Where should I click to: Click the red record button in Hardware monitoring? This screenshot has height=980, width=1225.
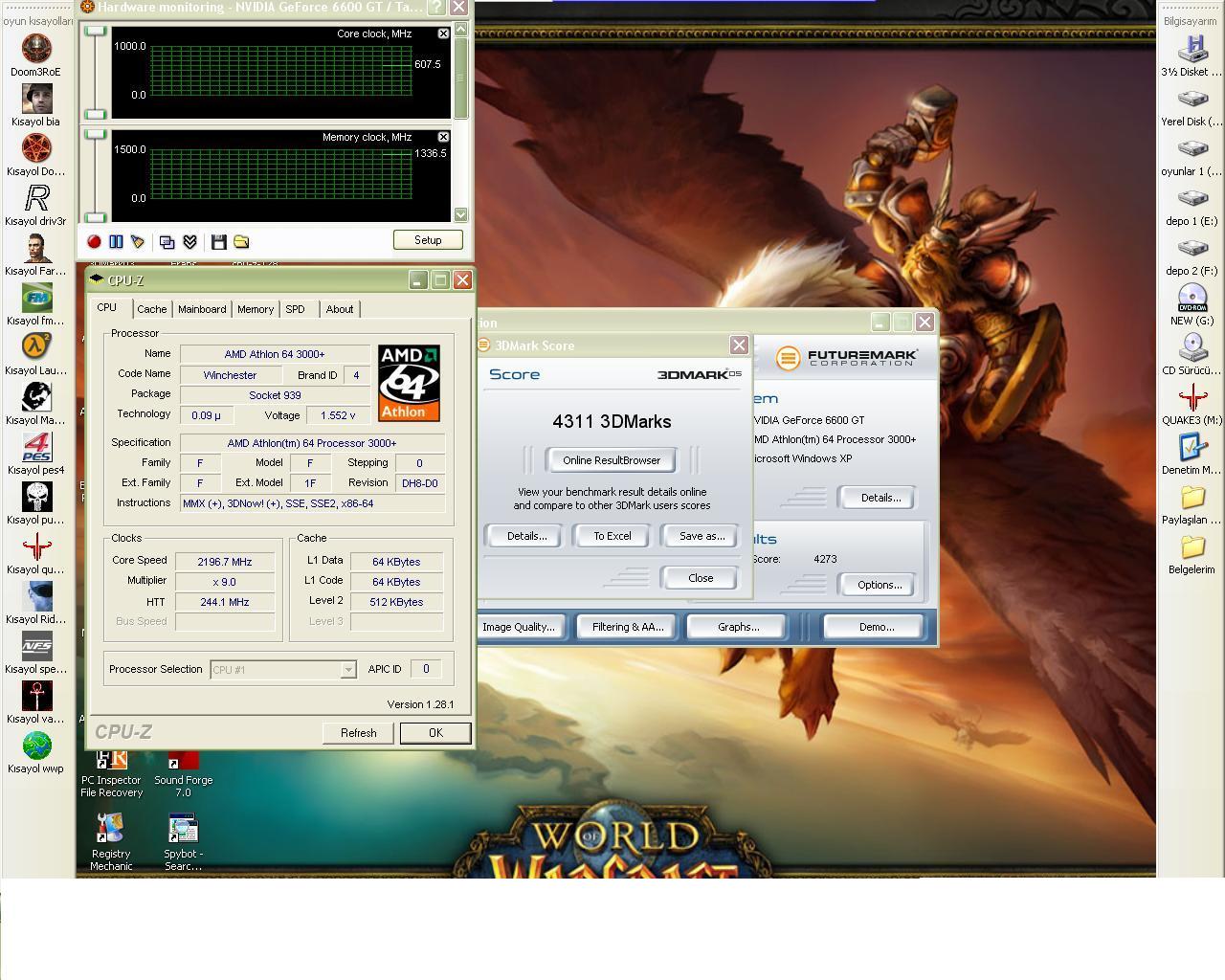[x=94, y=242]
